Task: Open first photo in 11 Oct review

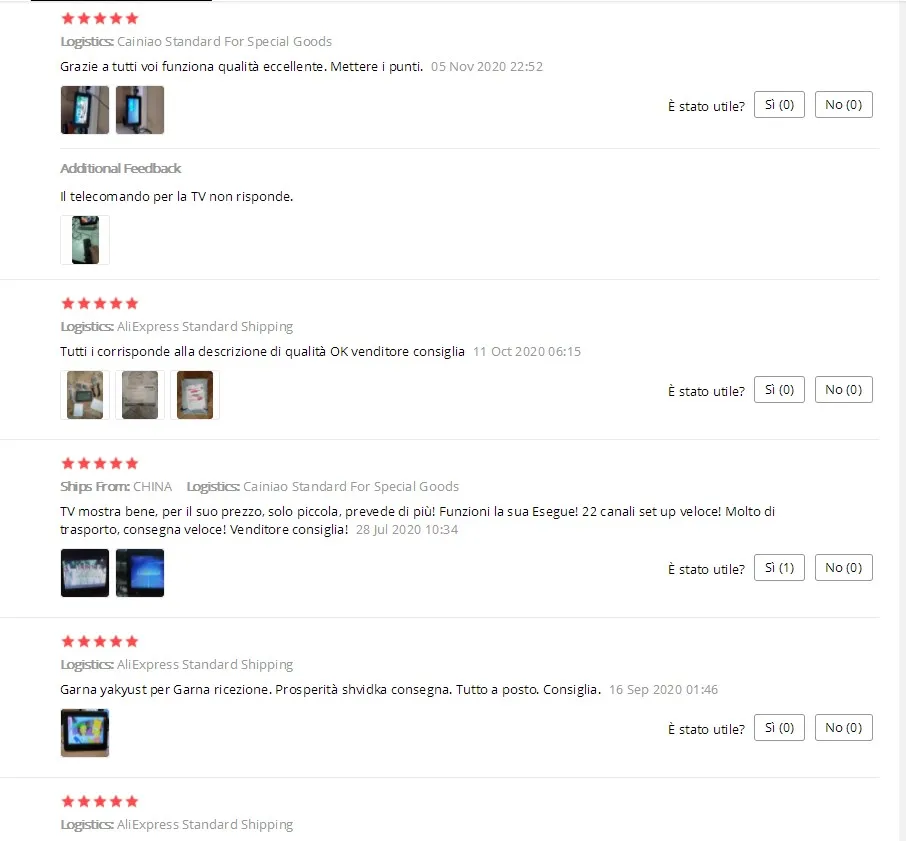Action: tap(85, 395)
